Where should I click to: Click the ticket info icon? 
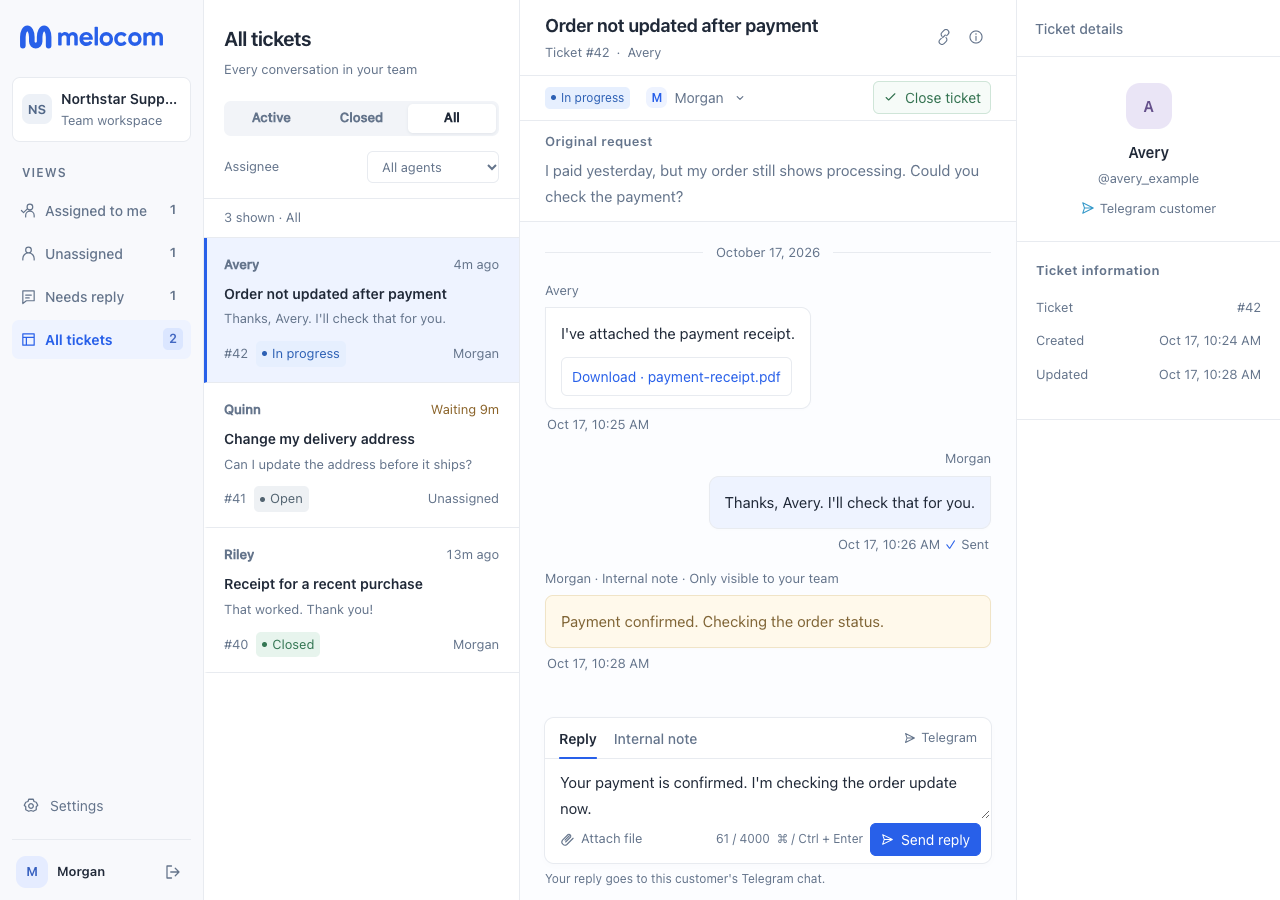coord(976,37)
